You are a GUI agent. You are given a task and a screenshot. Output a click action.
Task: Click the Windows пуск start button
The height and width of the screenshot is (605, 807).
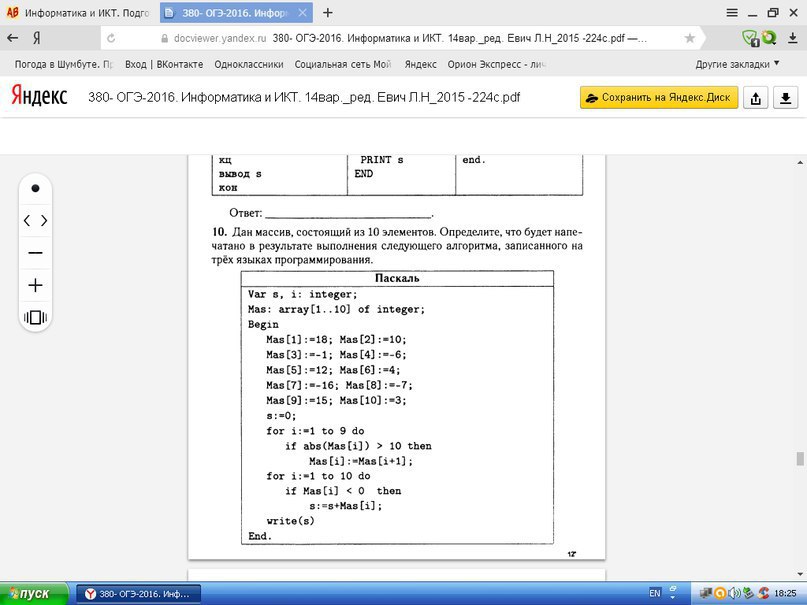[35, 593]
